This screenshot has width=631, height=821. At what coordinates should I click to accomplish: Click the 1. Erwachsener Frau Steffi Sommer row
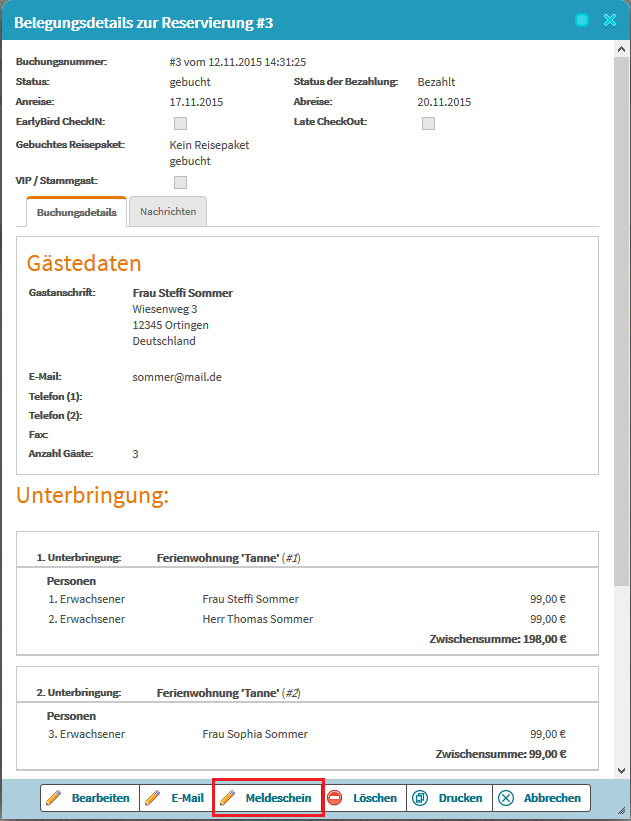tap(307, 599)
